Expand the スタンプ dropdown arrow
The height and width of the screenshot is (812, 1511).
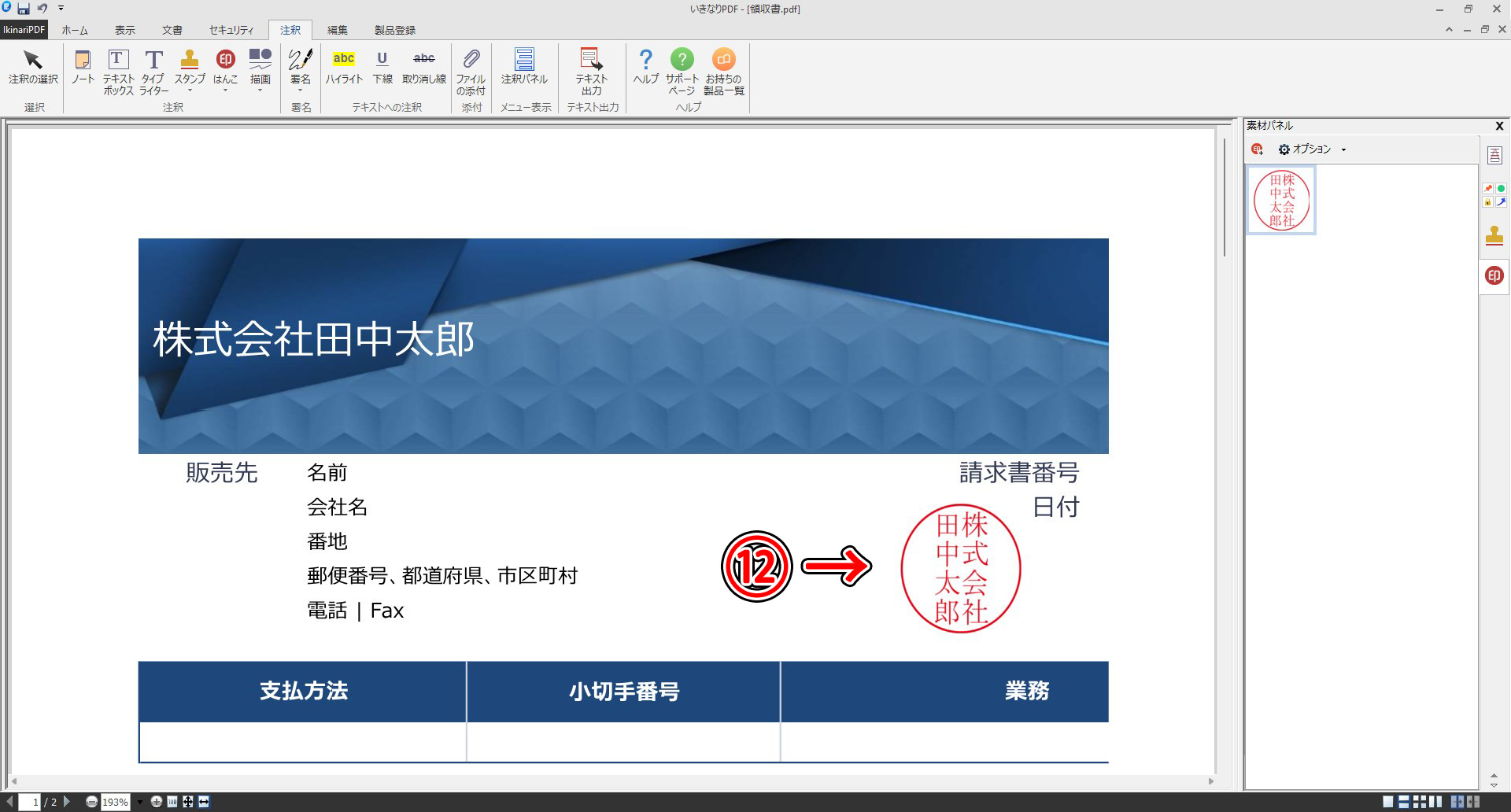tap(190, 90)
